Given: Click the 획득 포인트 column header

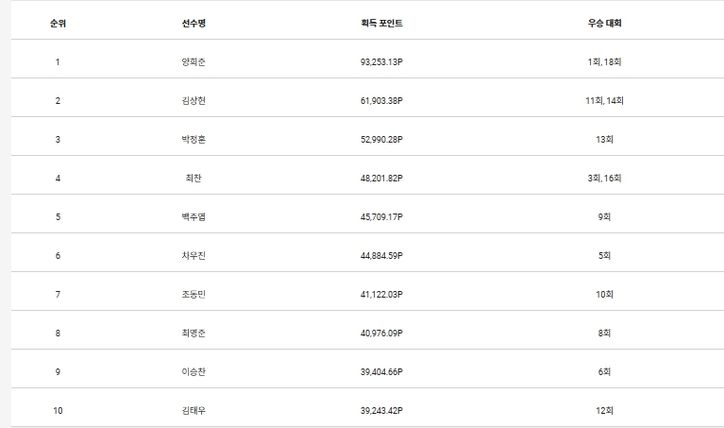Looking at the screenshot, I should click(x=382, y=23).
